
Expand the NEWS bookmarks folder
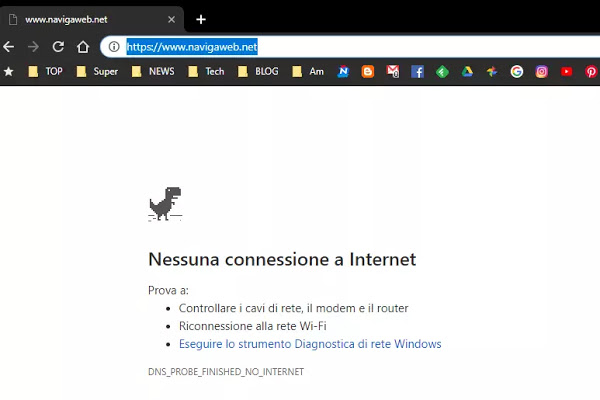153,72
